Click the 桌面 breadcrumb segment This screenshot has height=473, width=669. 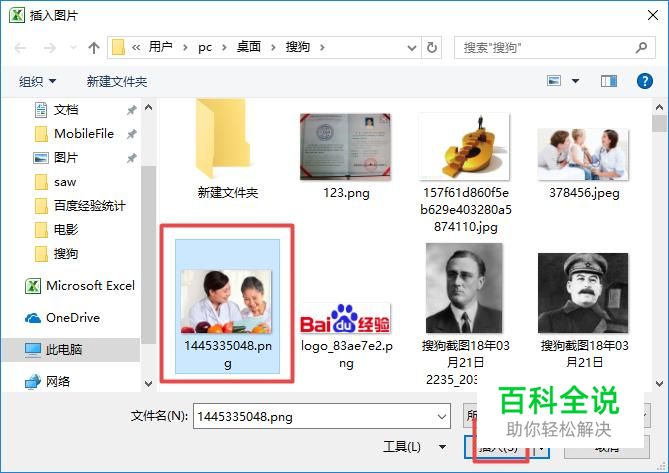248,46
